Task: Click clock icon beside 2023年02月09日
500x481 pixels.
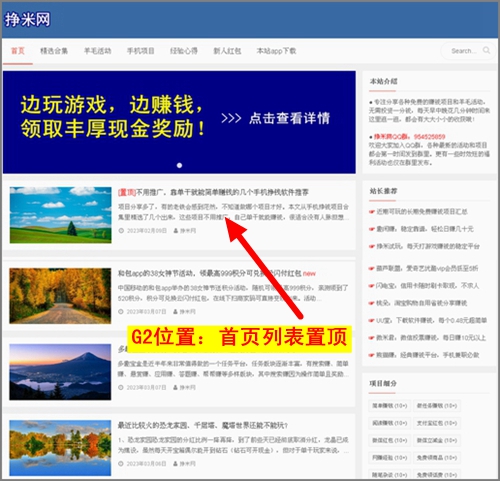Action: (x=121, y=231)
